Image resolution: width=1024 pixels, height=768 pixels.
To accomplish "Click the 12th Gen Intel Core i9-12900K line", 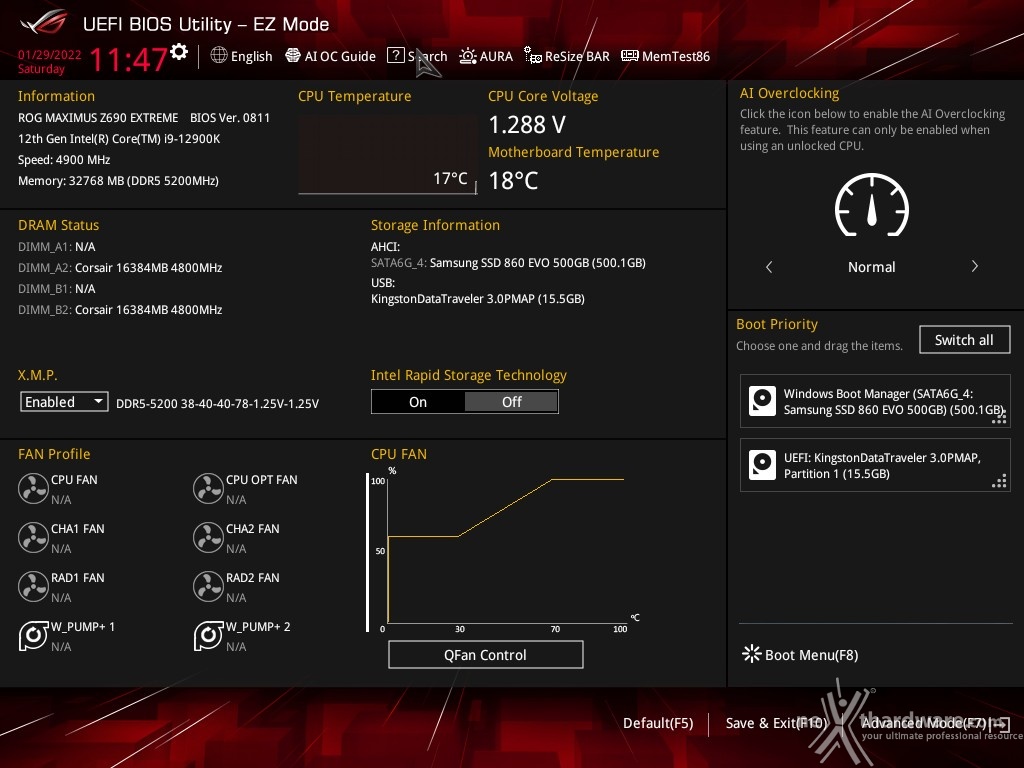I will click(119, 138).
